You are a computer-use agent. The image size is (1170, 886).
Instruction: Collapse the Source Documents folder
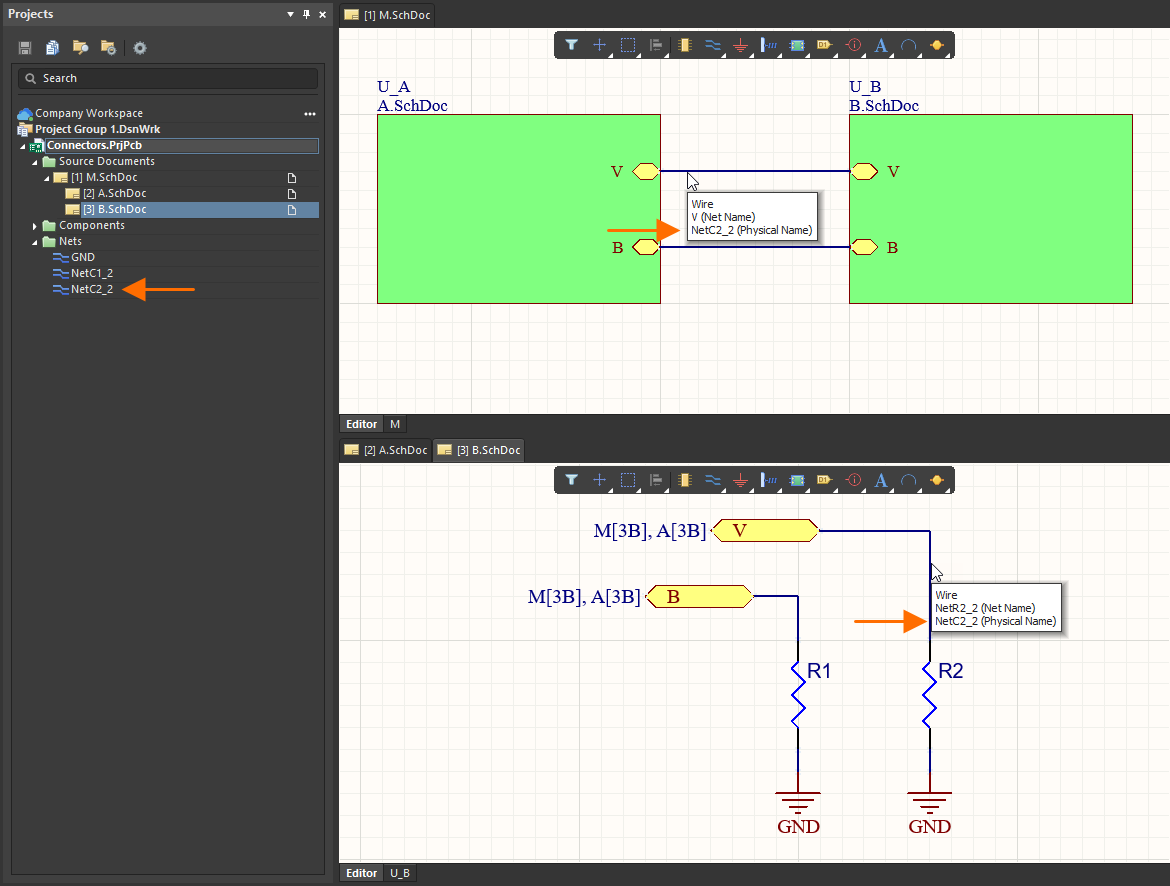pos(36,162)
